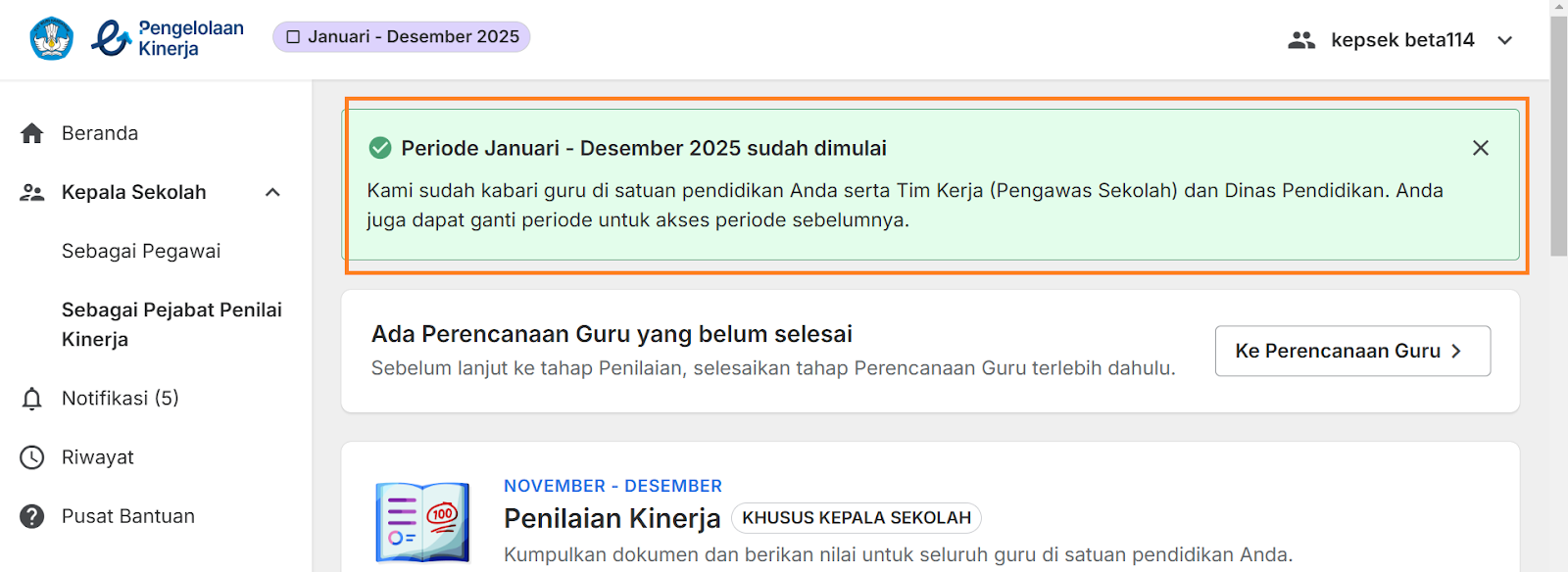
Task: Open the Notifikasi bell icon
Action: click(32, 399)
